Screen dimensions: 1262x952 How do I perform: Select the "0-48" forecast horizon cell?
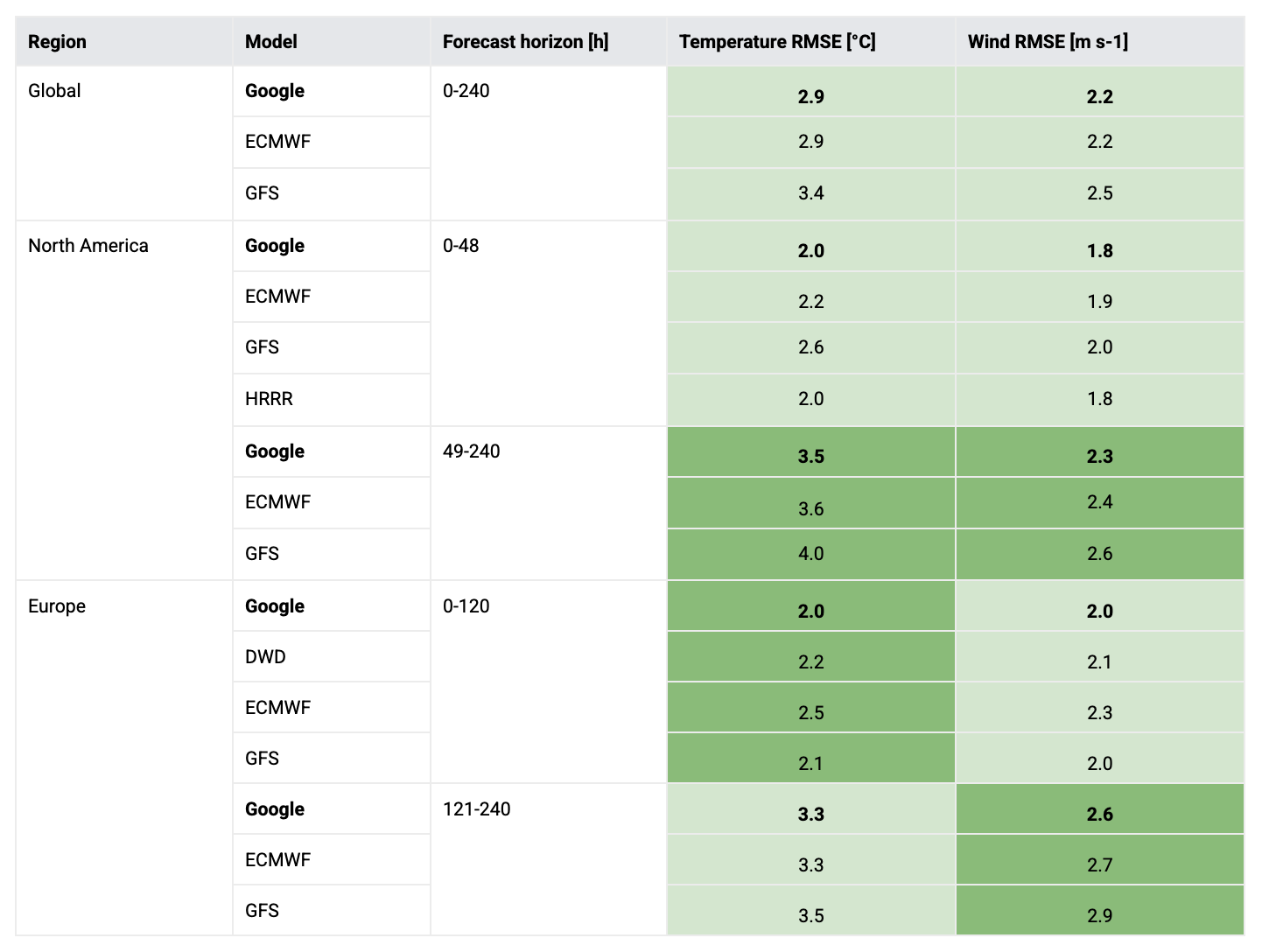point(461,246)
